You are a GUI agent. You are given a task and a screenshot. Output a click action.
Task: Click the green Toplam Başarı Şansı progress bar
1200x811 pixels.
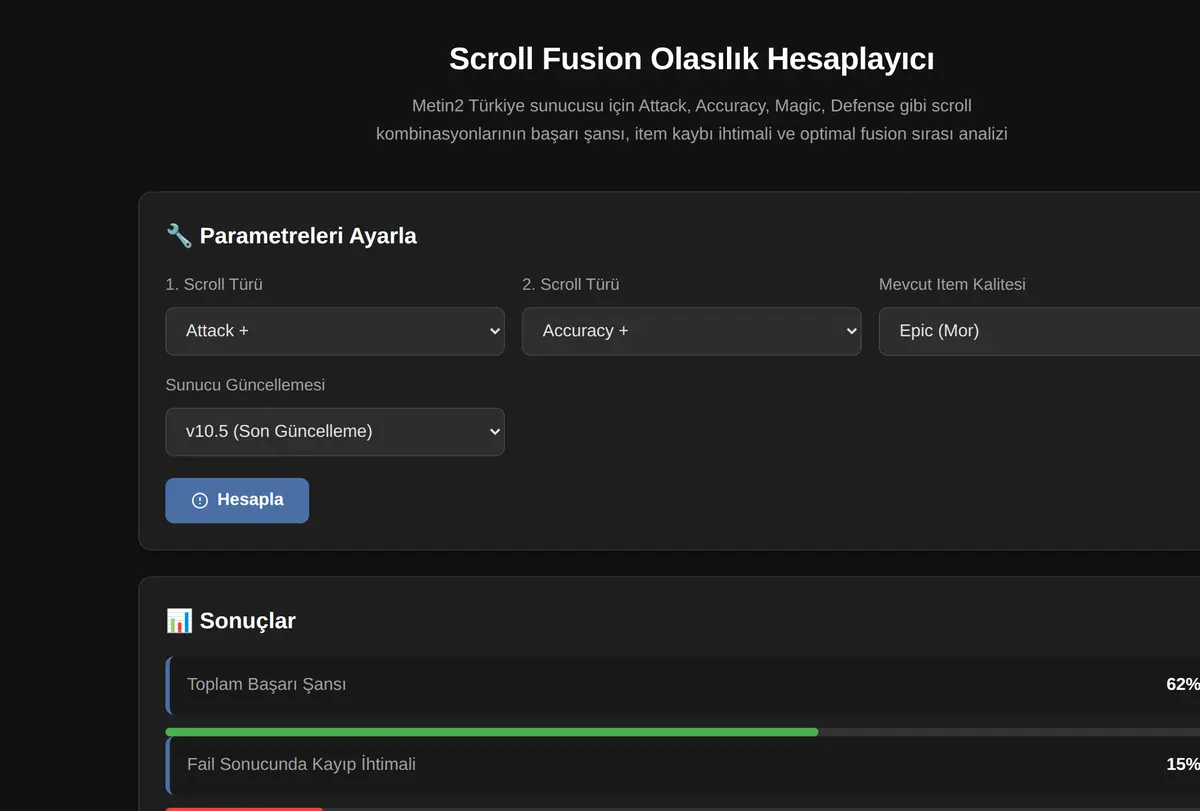click(491, 732)
